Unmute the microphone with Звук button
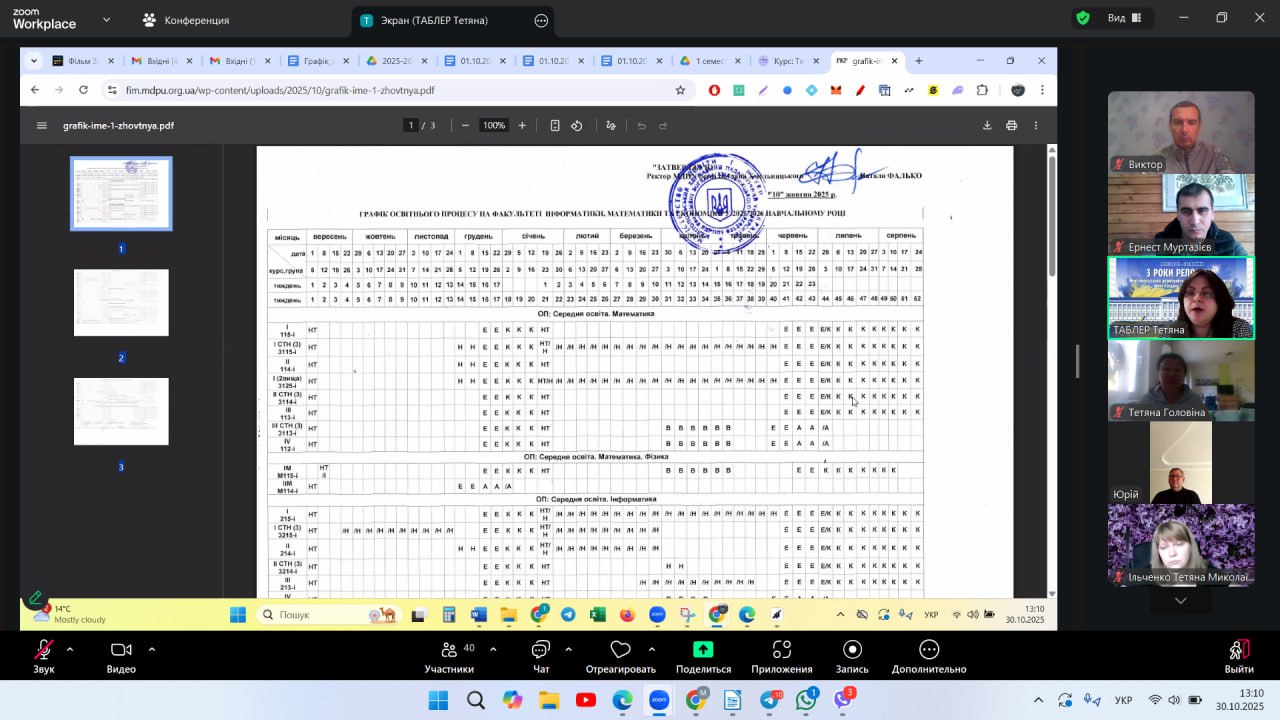 (x=44, y=655)
